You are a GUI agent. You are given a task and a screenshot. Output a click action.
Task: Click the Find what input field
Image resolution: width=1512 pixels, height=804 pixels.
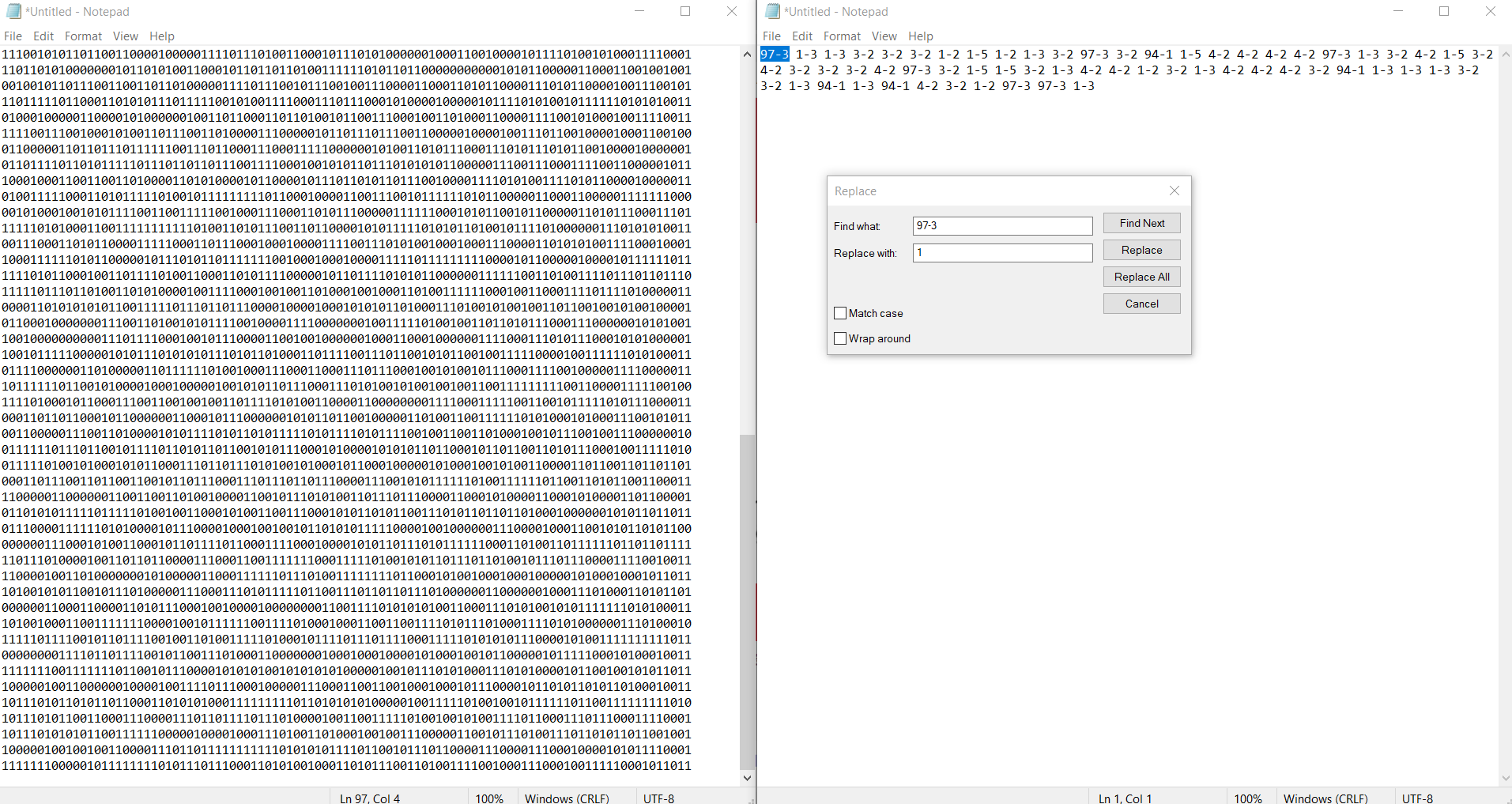[x=1002, y=226]
